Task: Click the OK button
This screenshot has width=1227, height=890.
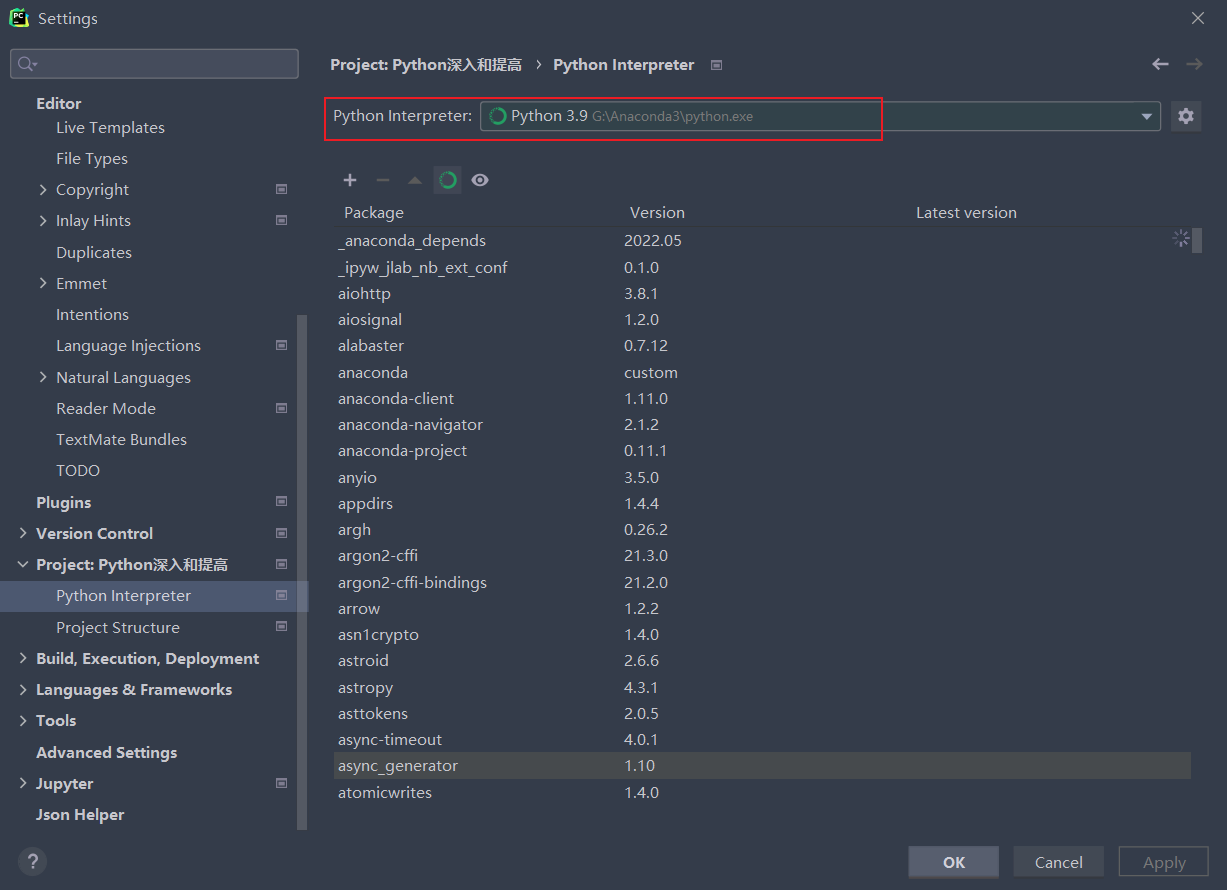Action: tap(954, 862)
